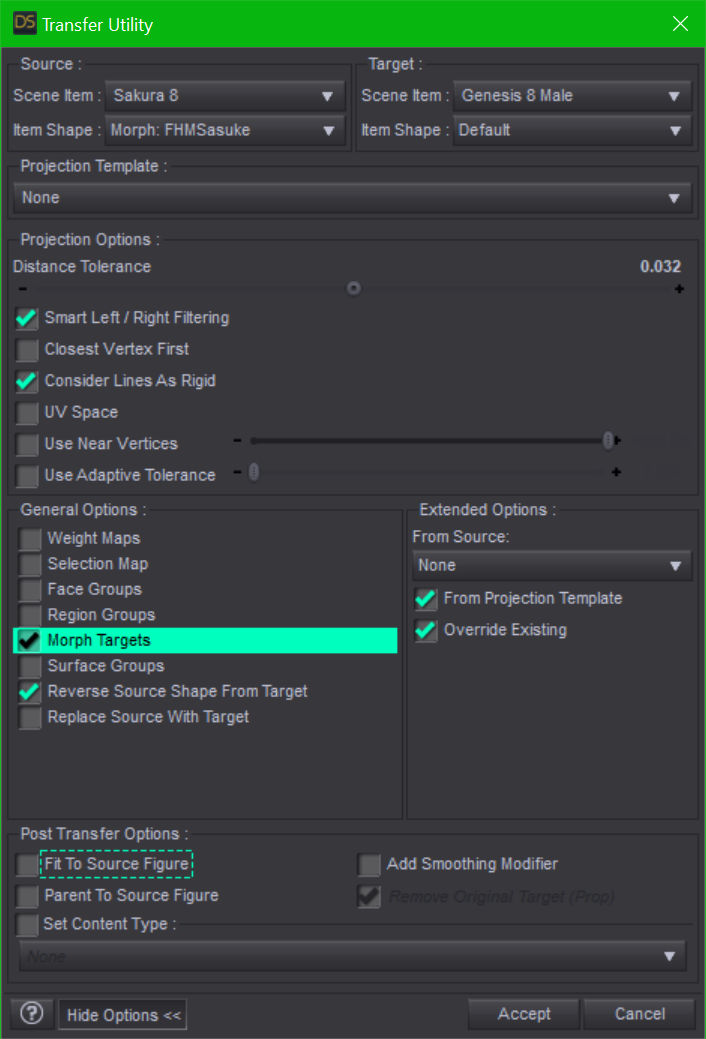Select Surface Groups list item
Viewport: 706px width, 1039px height.
click(x=105, y=666)
